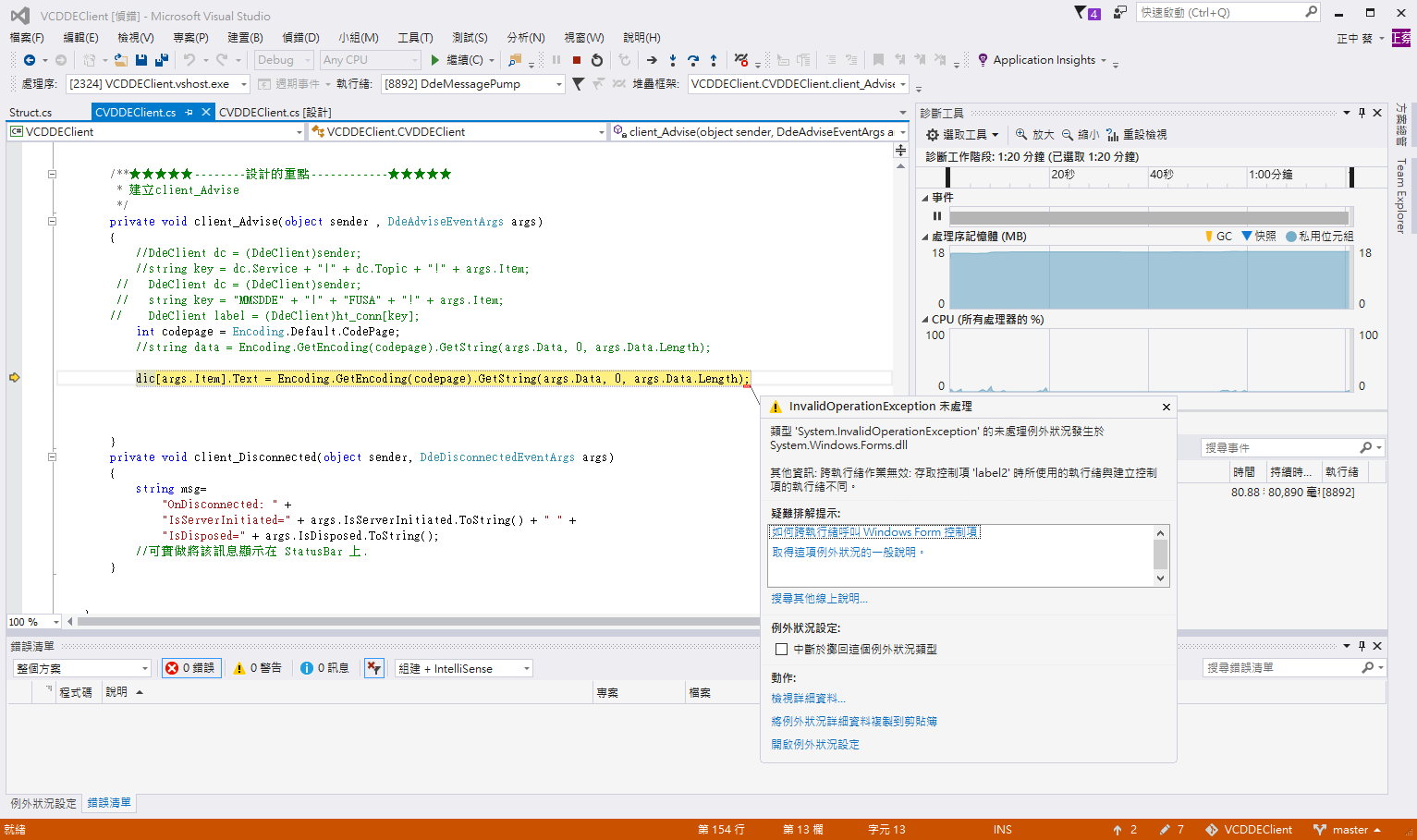The image size is (1417, 840).
Task: Open the thread dropdown showing DdeMessagePump
Action: pyautogui.click(x=472, y=84)
